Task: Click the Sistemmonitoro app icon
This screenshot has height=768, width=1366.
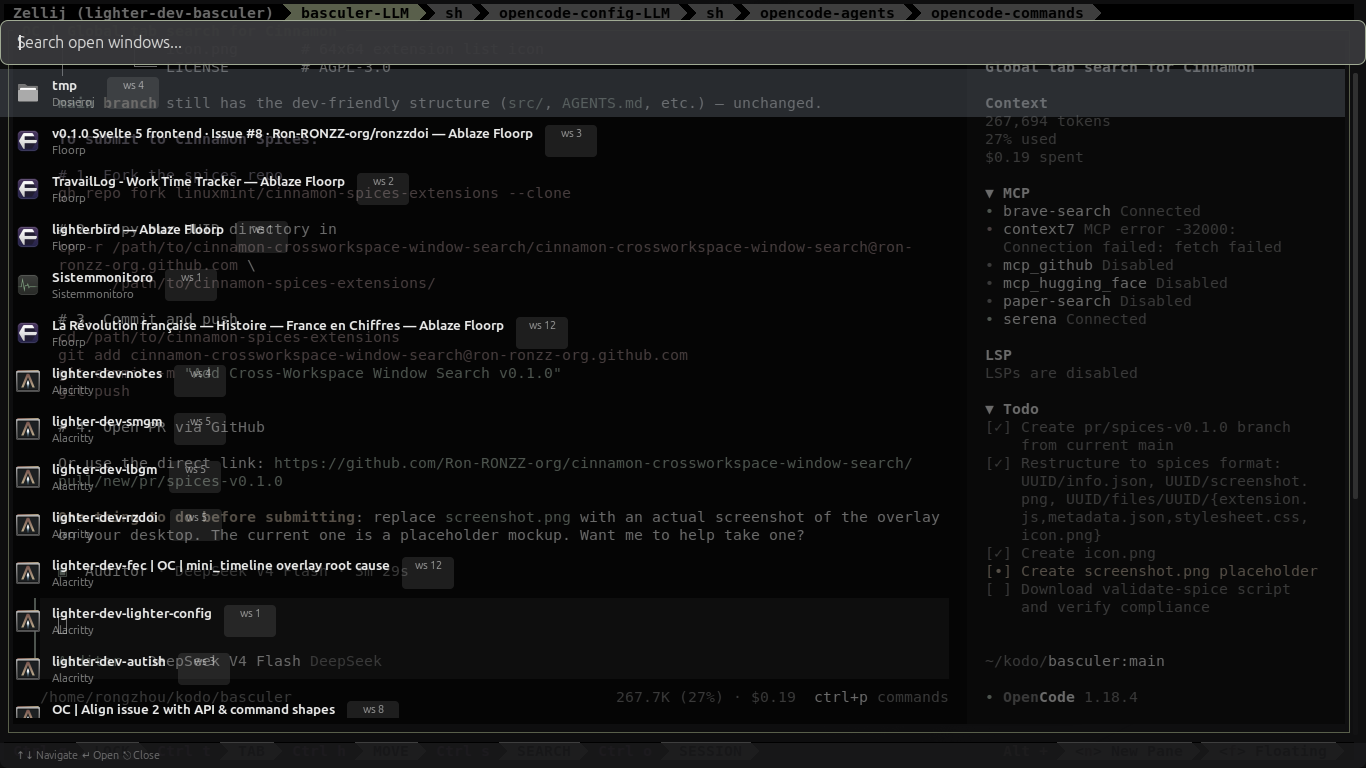Action: [28, 285]
